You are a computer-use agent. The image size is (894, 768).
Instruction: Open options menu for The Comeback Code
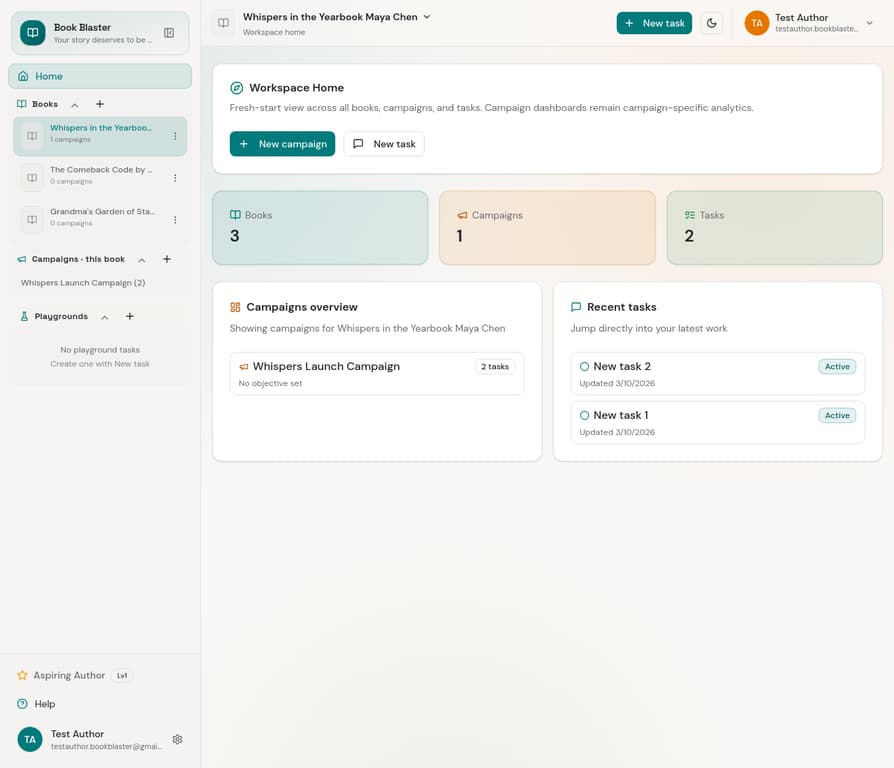click(175, 178)
